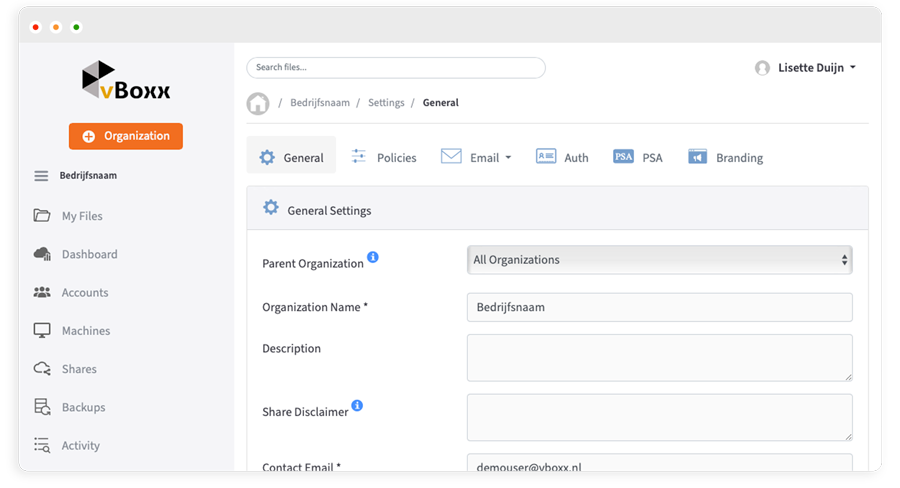Click Parent Organization info icon

[x=373, y=257]
